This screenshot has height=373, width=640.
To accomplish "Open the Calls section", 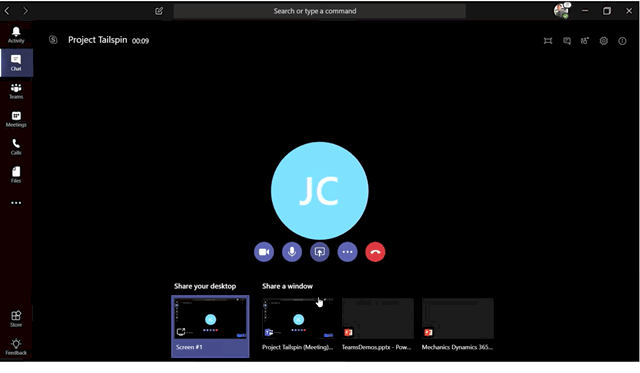I will pos(16,147).
